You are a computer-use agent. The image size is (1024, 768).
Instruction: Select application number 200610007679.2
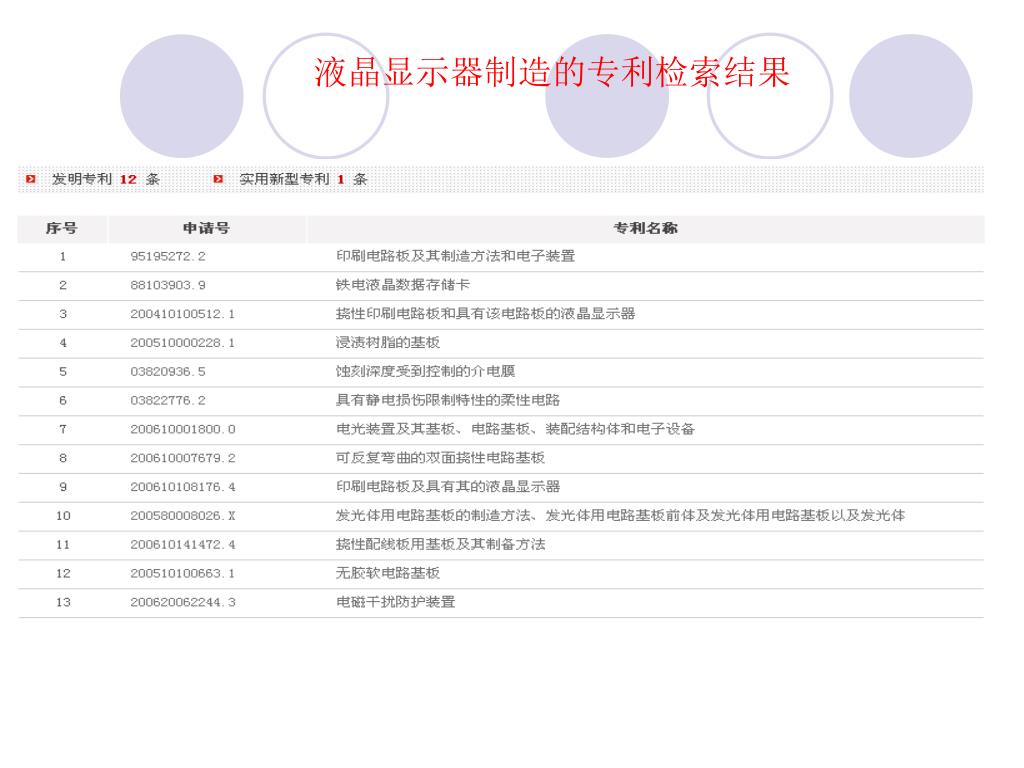click(x=183, y=458)
